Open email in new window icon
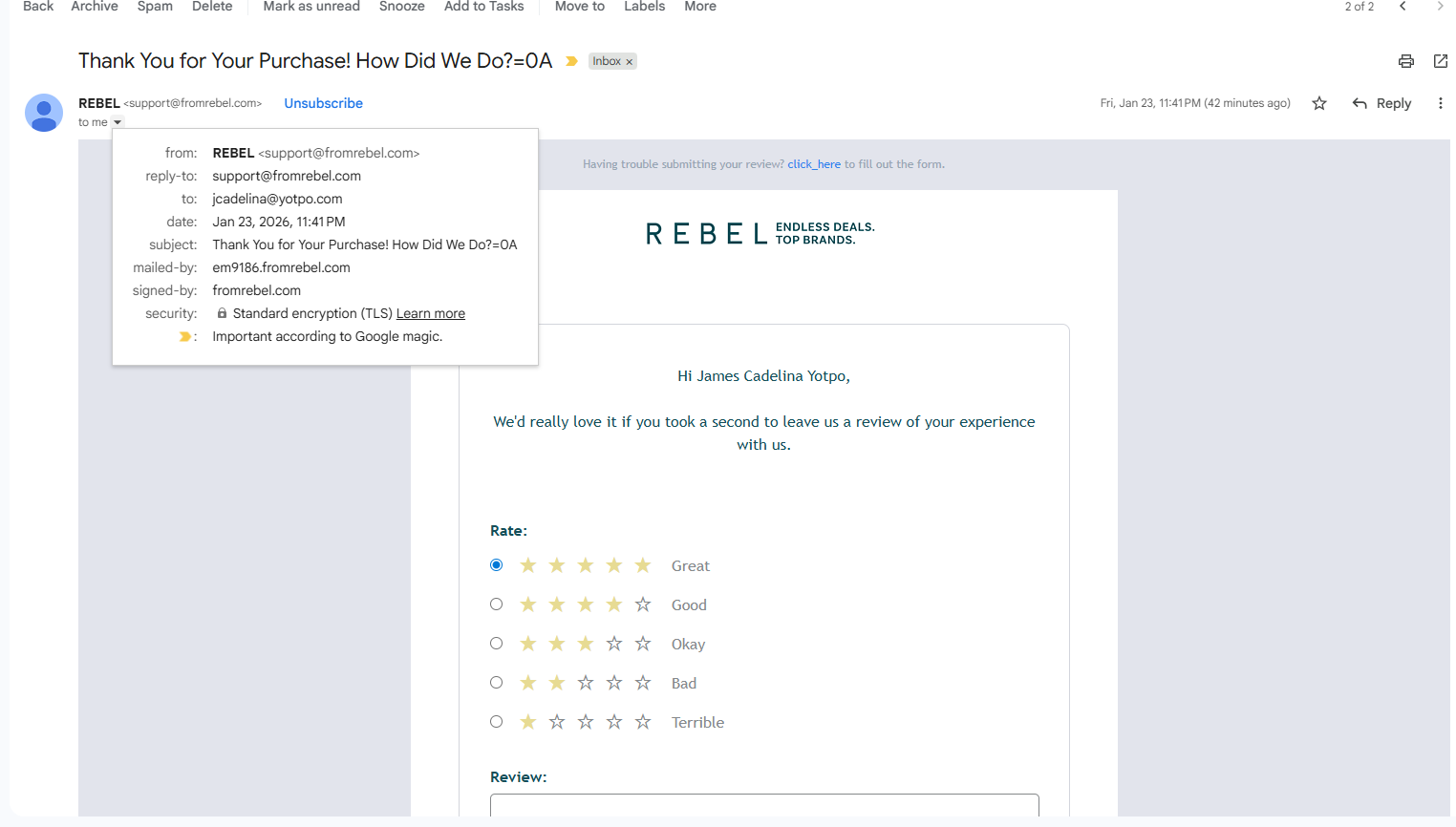The height and width of the screenshot is (827, 1456). point(1440,61)
